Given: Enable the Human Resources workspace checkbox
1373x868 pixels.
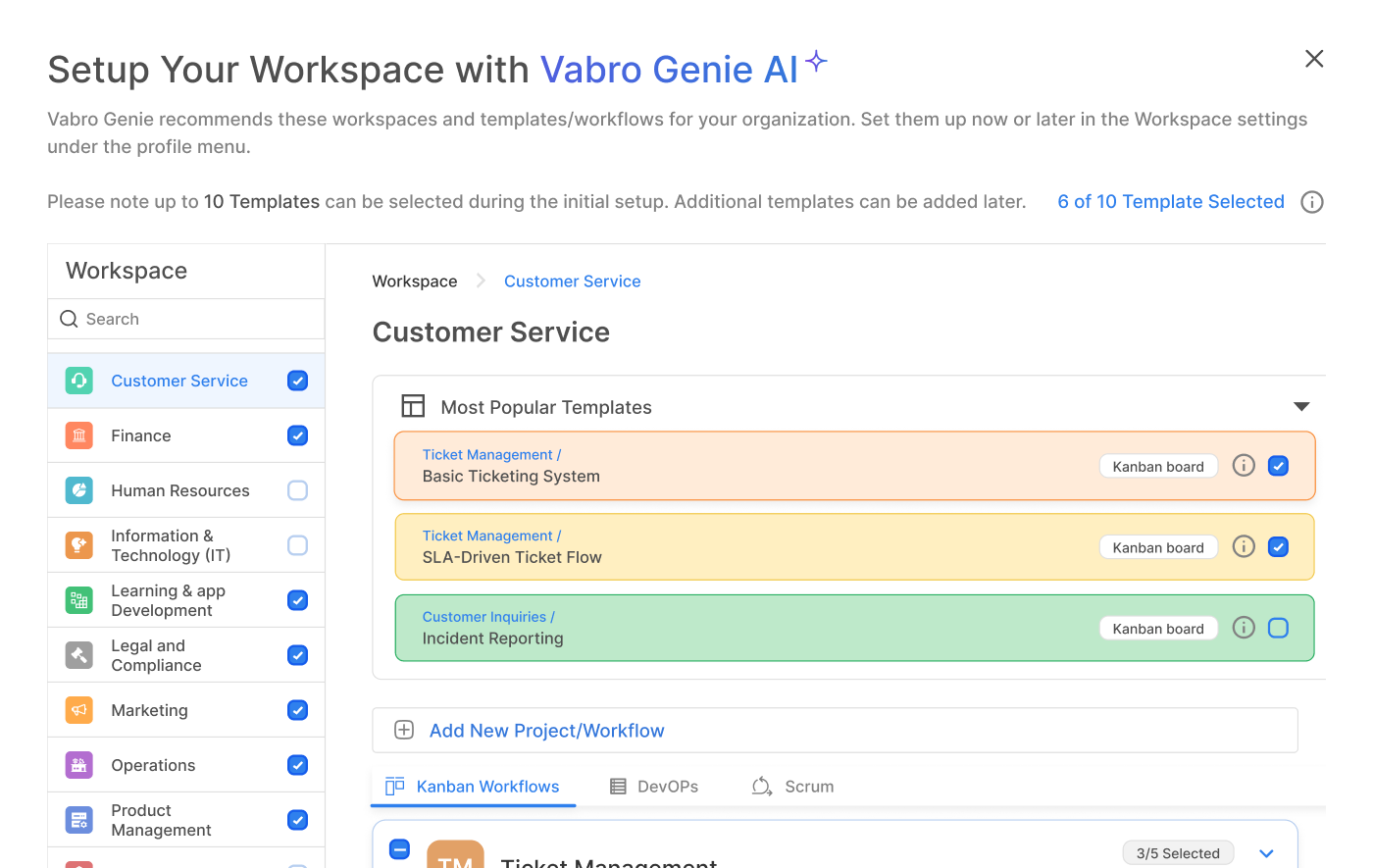Looking at the screenshot, I should (x=298, y=490).
